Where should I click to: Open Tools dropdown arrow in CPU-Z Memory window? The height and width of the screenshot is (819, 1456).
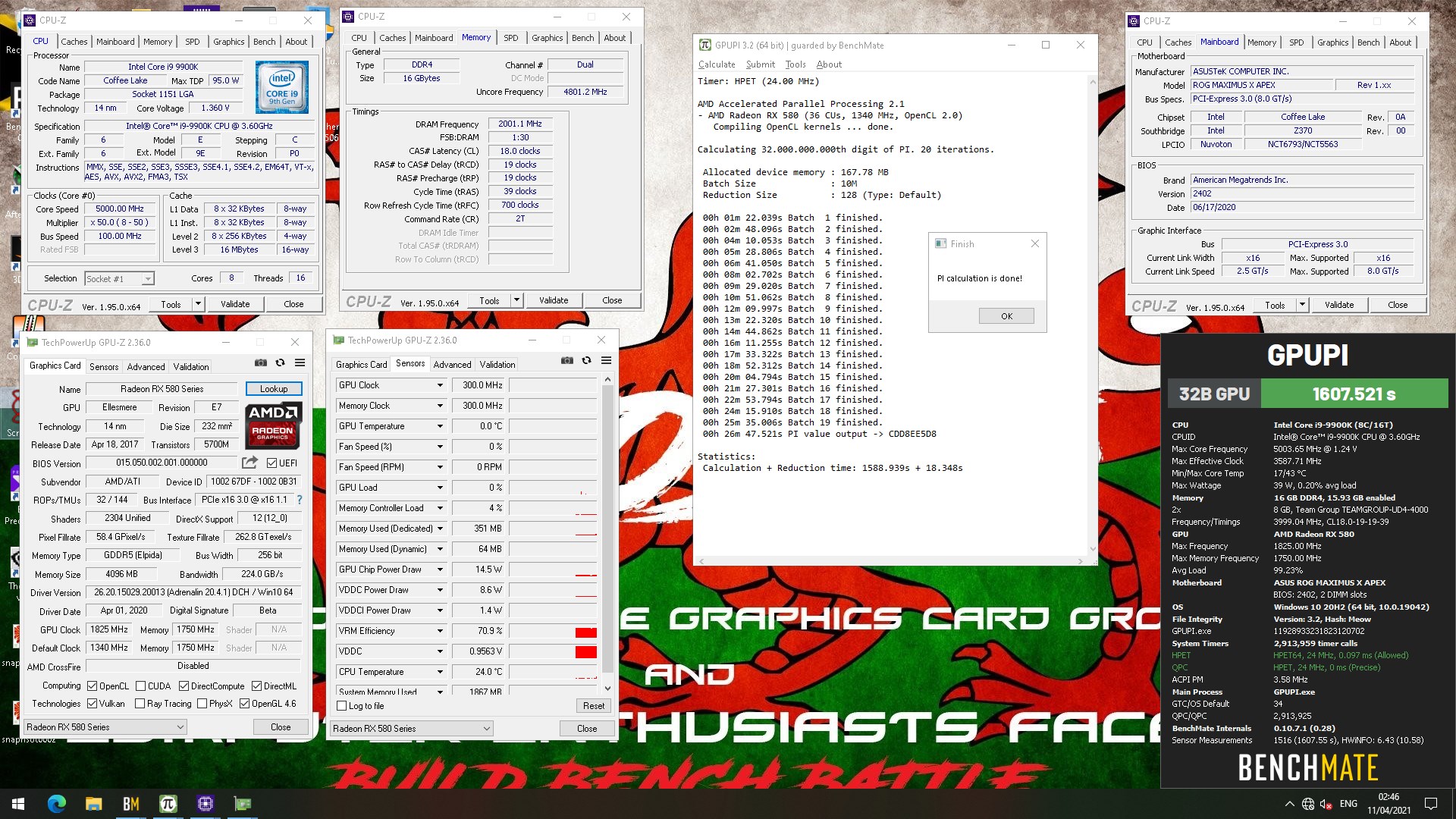[x=516, y=300]
